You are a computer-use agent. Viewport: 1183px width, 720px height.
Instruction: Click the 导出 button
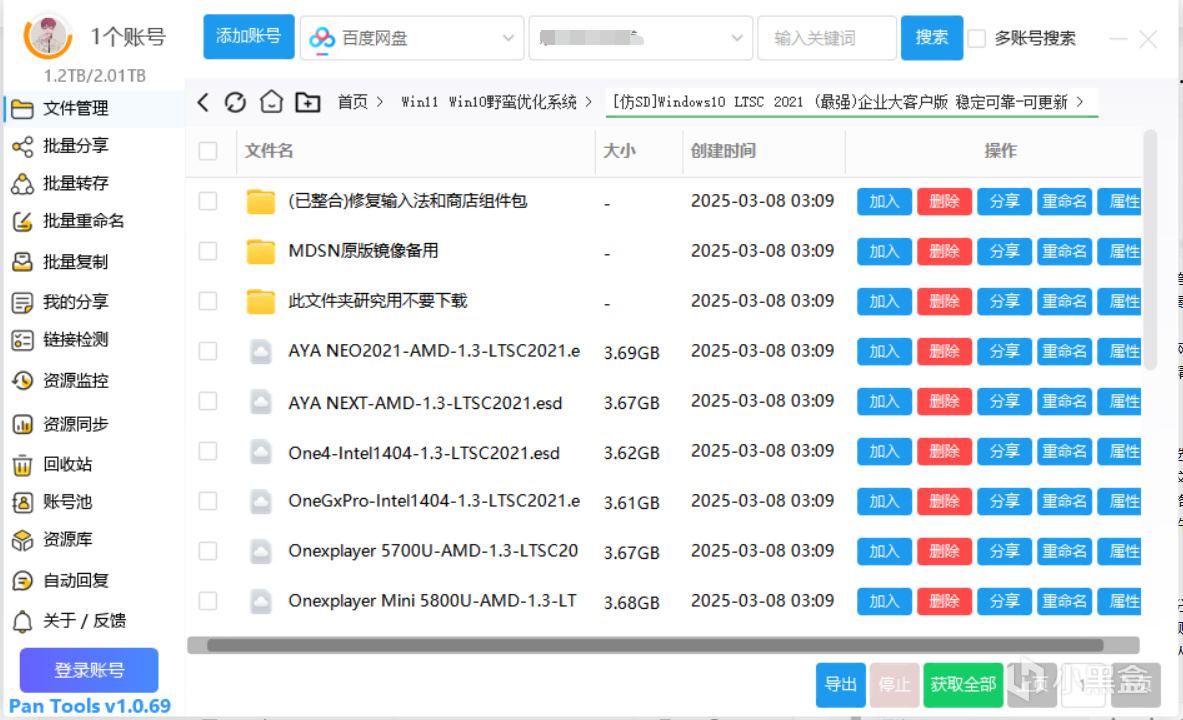(840, 685)
